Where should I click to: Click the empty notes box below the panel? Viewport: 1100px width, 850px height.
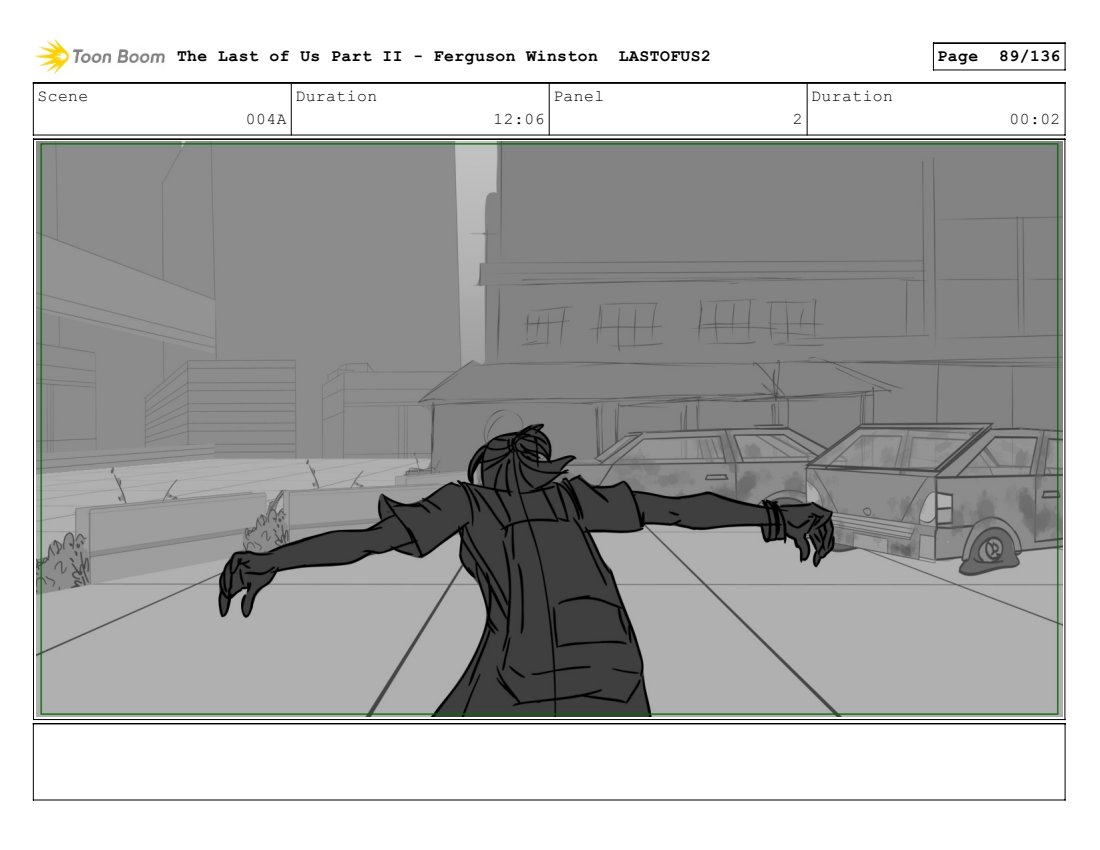click(x=549, y=762)
